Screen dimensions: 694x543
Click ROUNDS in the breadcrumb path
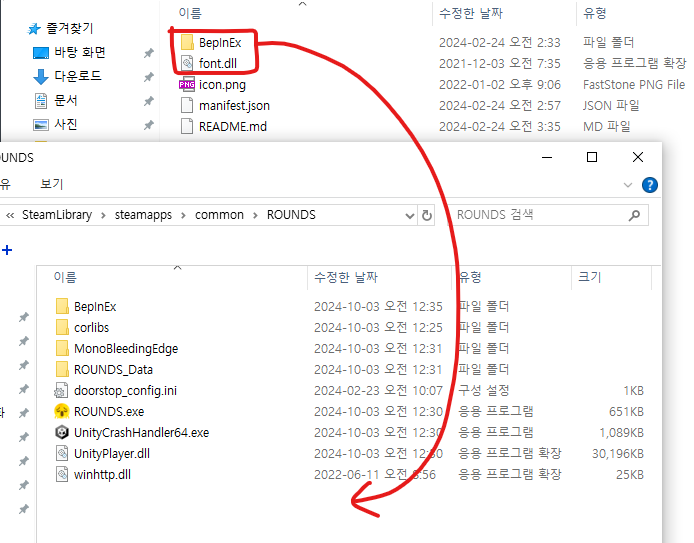tap(291, 215)
